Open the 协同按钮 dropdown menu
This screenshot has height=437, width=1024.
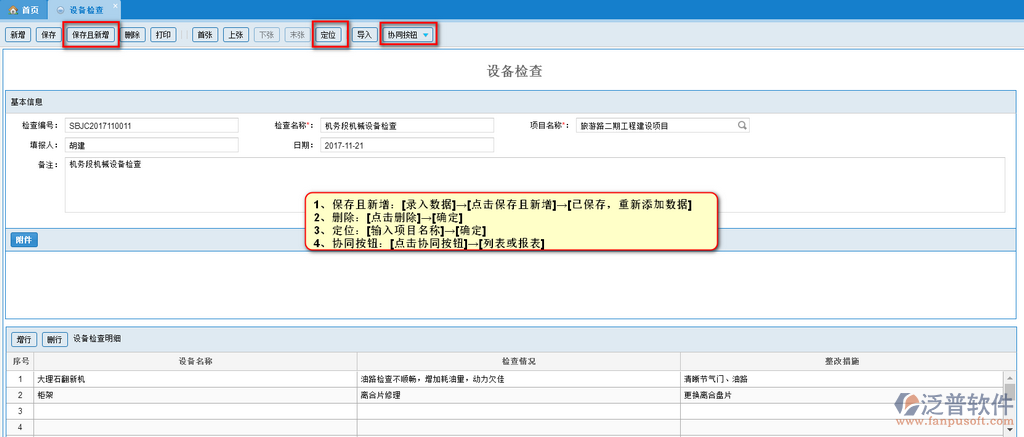pyautogui.click(x=408, y=35)
